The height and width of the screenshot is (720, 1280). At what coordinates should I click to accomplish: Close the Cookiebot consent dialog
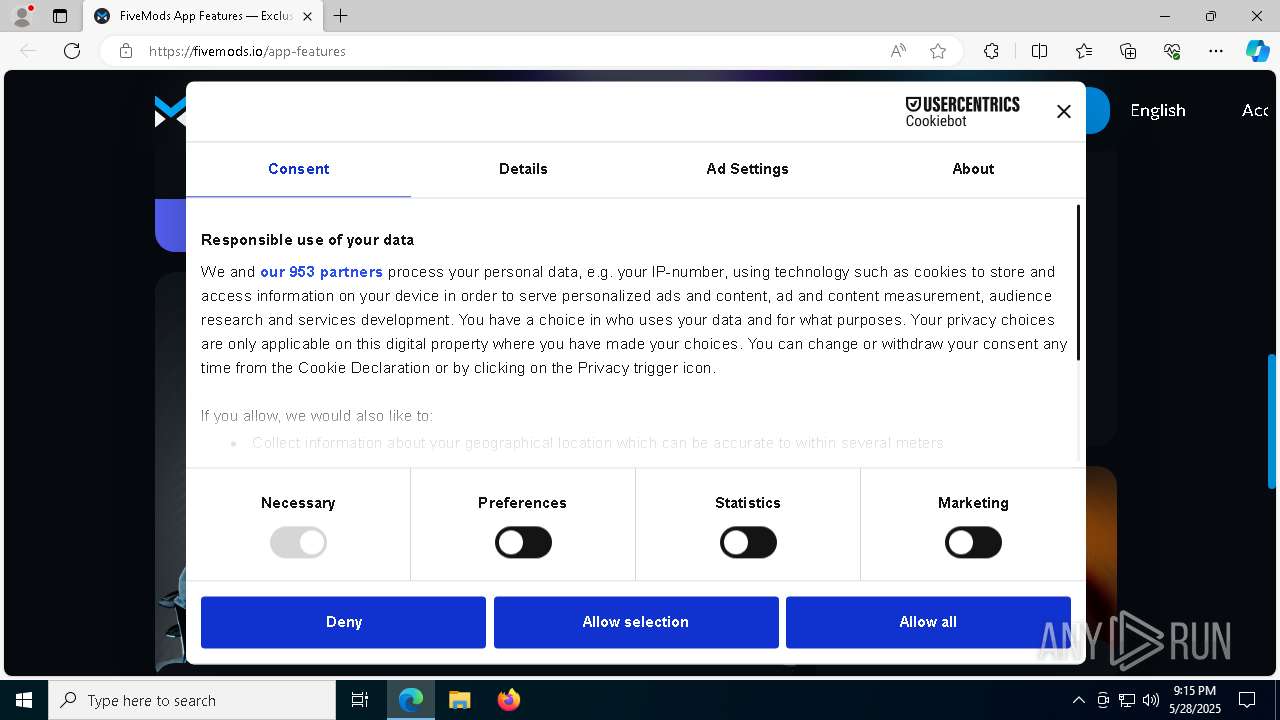point(1063,112)
